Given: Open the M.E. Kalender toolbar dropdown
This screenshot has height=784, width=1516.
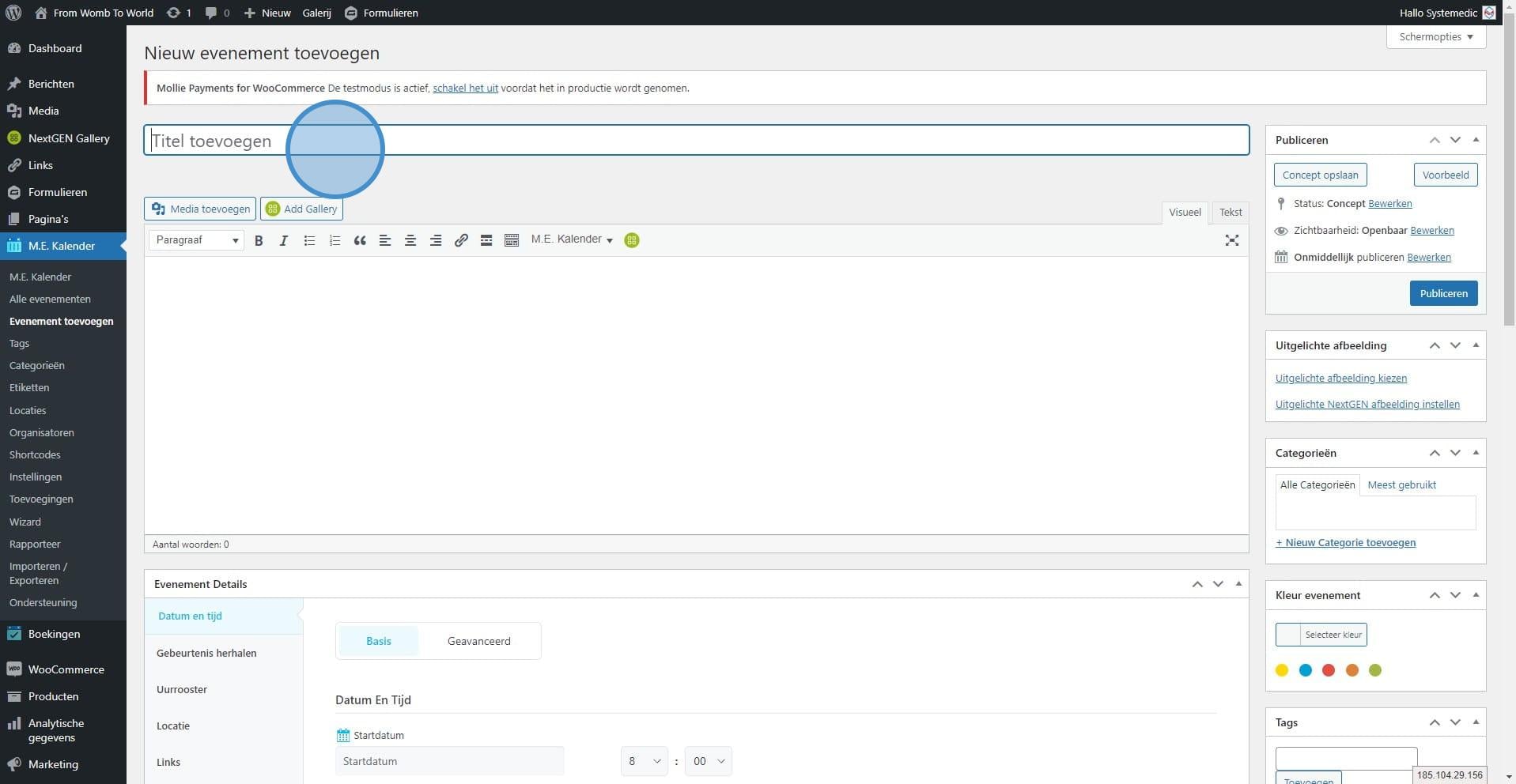Looking at the screenshot, I should click(x=572, y=239).
